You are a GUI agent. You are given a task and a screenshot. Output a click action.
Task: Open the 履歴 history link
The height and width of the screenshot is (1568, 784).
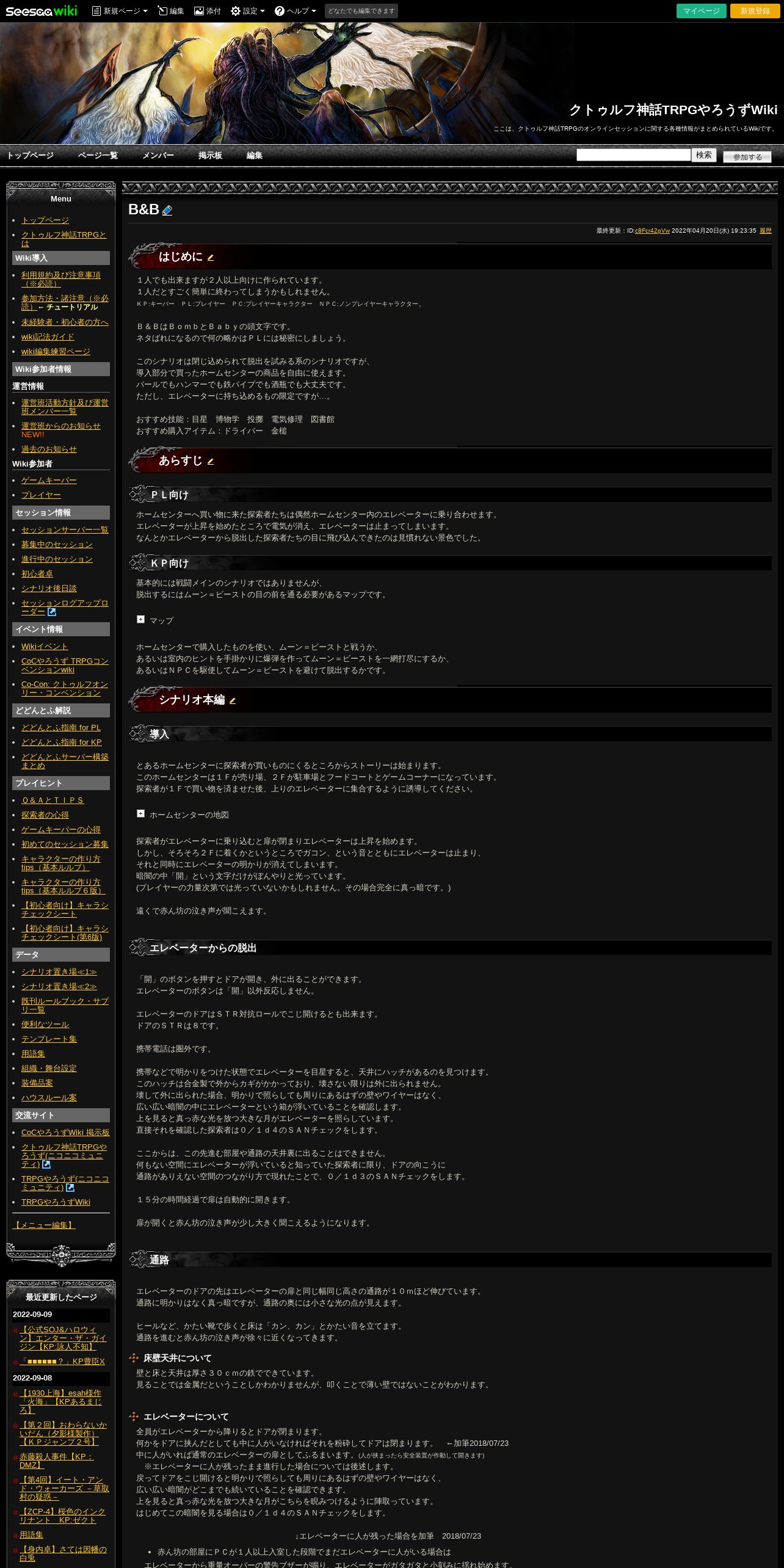766,231
